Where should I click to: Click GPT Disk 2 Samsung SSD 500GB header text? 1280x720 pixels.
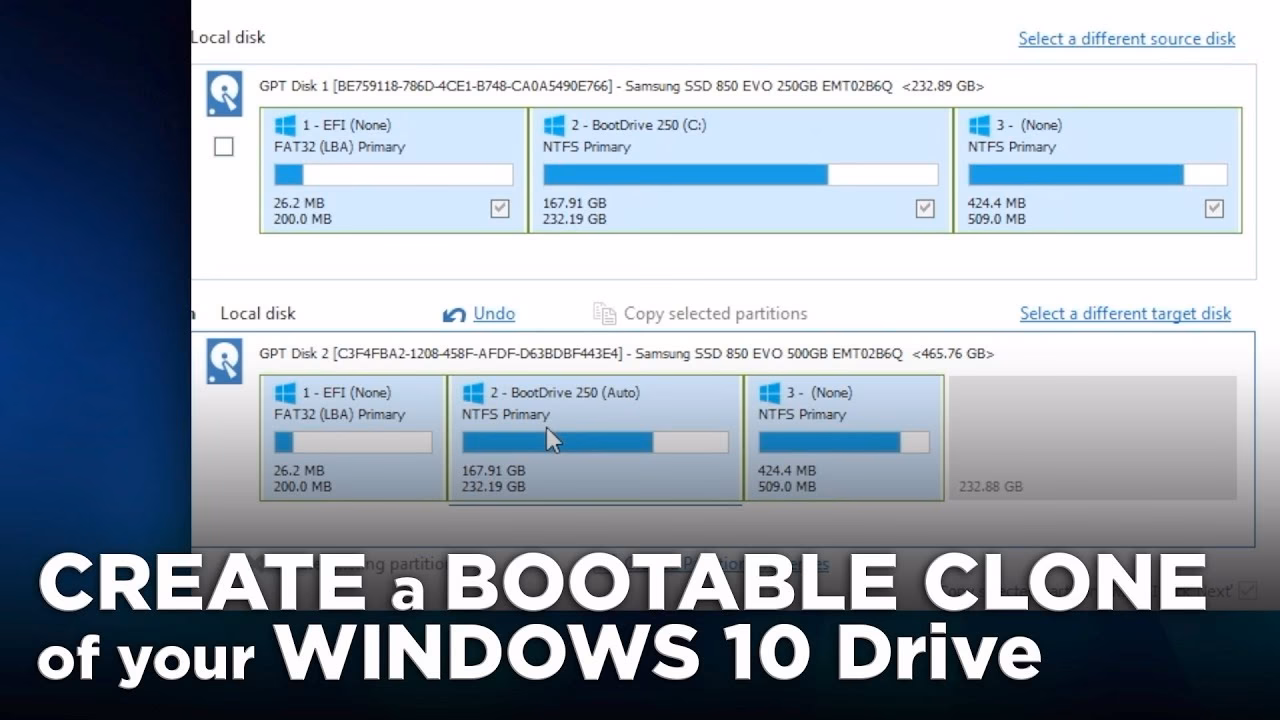[626, 354]
